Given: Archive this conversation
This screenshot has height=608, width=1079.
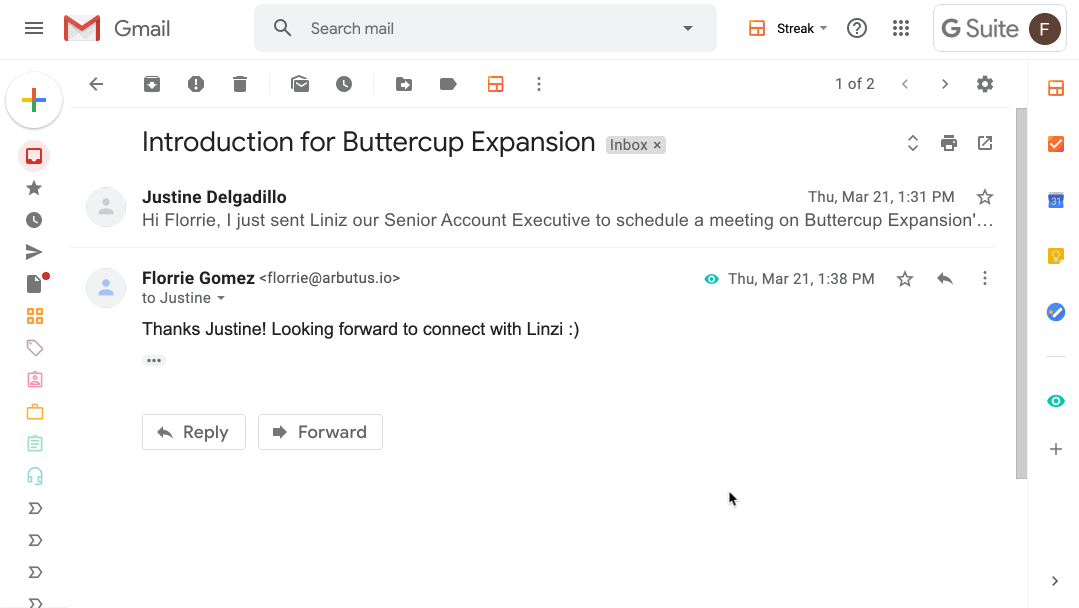Looking at the screenshot, I should click(152, 84).
